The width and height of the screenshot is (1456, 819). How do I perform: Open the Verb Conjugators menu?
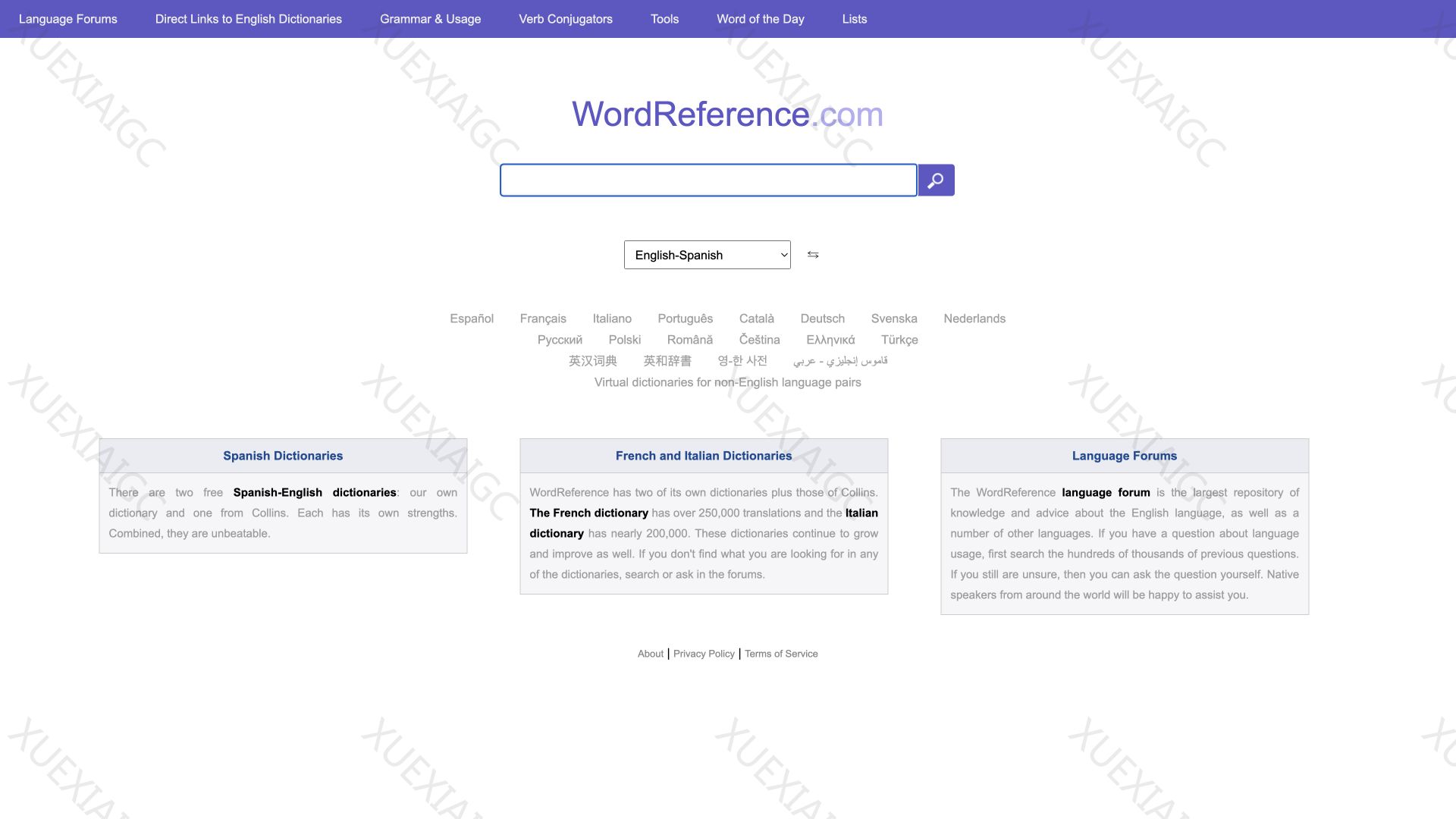566,19
